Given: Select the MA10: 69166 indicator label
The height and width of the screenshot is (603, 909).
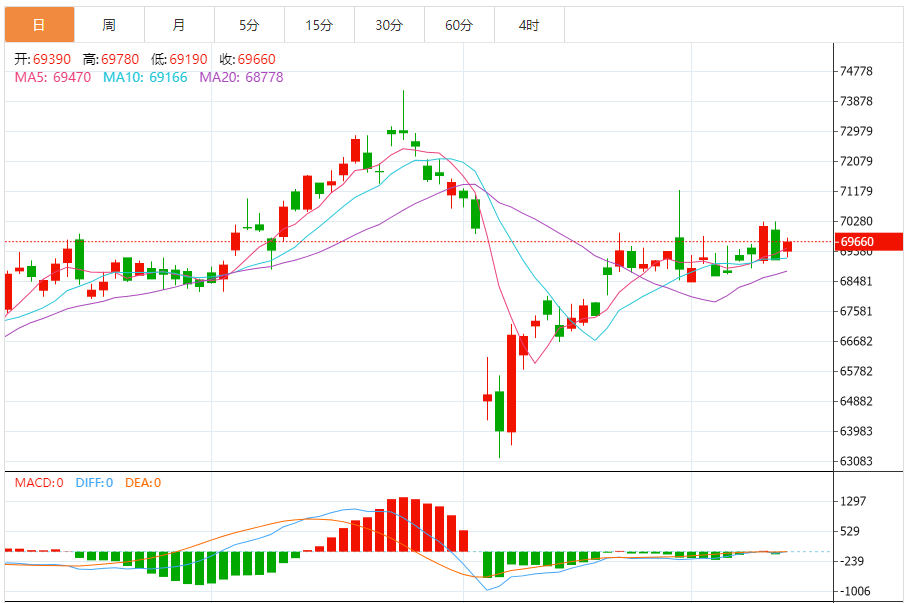Looking at the screenshot, I should coord(145,77).
